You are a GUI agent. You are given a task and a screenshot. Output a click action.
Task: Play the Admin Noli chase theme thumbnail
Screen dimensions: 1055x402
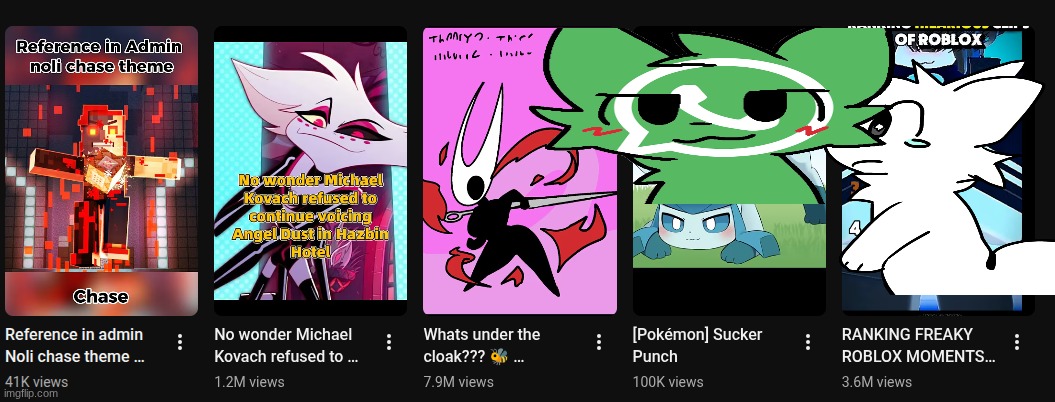(101, 171)
